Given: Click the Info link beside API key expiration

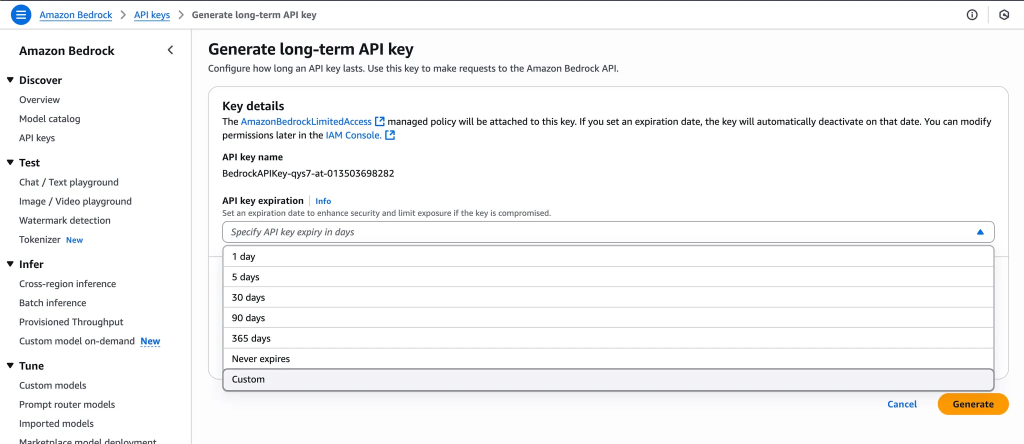Looking at the screenshot, I should pos(323,201).
